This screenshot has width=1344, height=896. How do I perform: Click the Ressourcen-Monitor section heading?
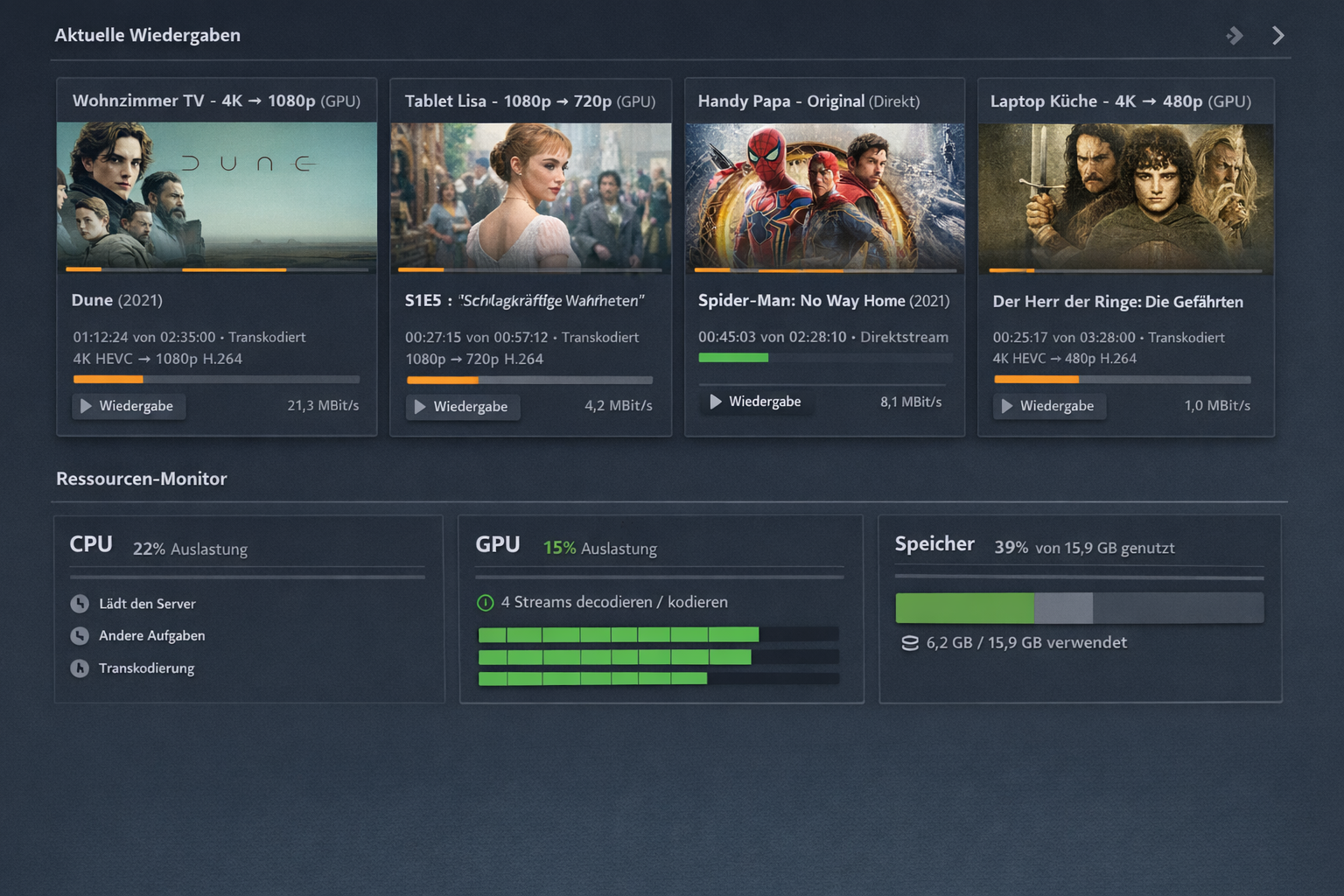tap(141, 479)
